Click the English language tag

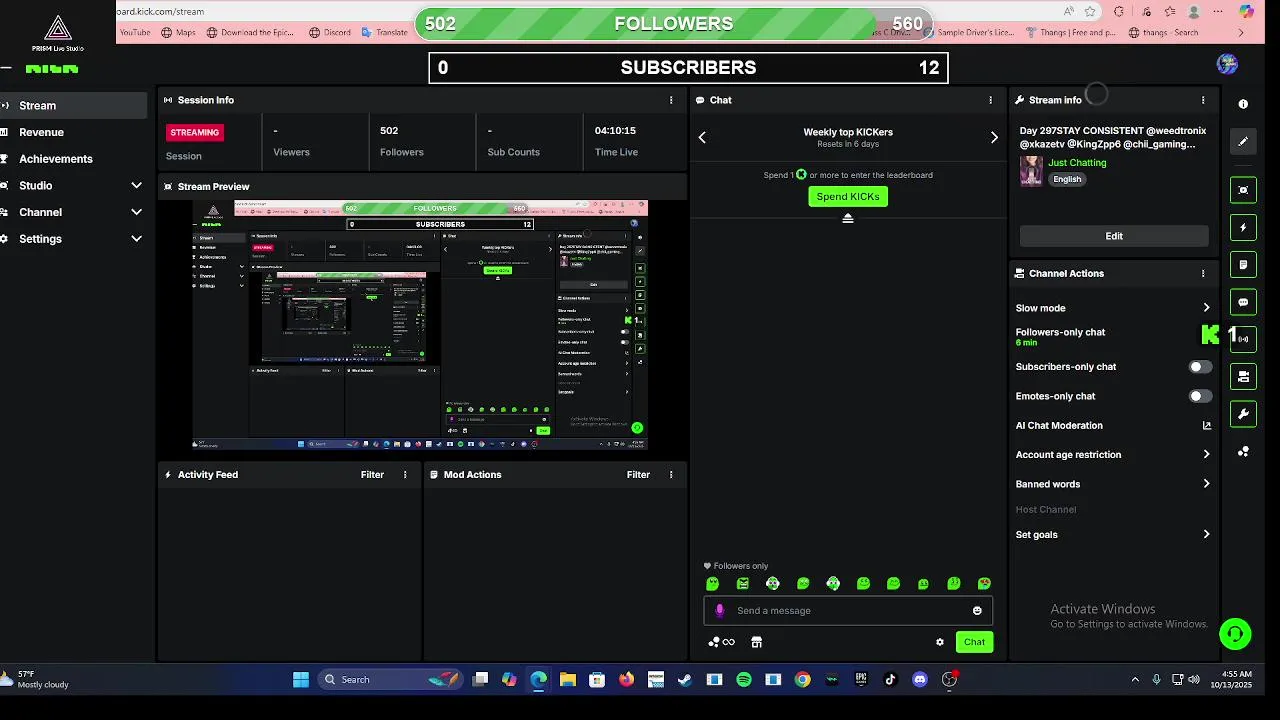click(x=1067, y=179)
